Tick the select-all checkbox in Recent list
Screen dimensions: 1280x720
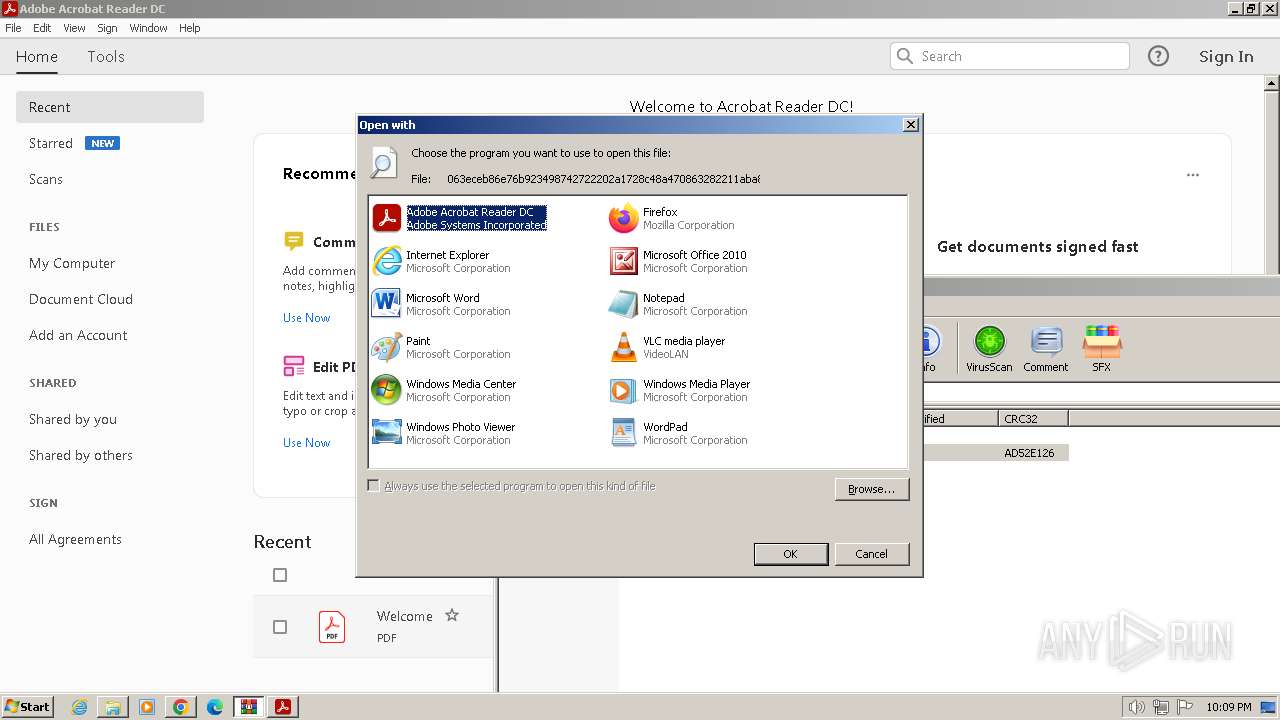(x=280, y=575)
